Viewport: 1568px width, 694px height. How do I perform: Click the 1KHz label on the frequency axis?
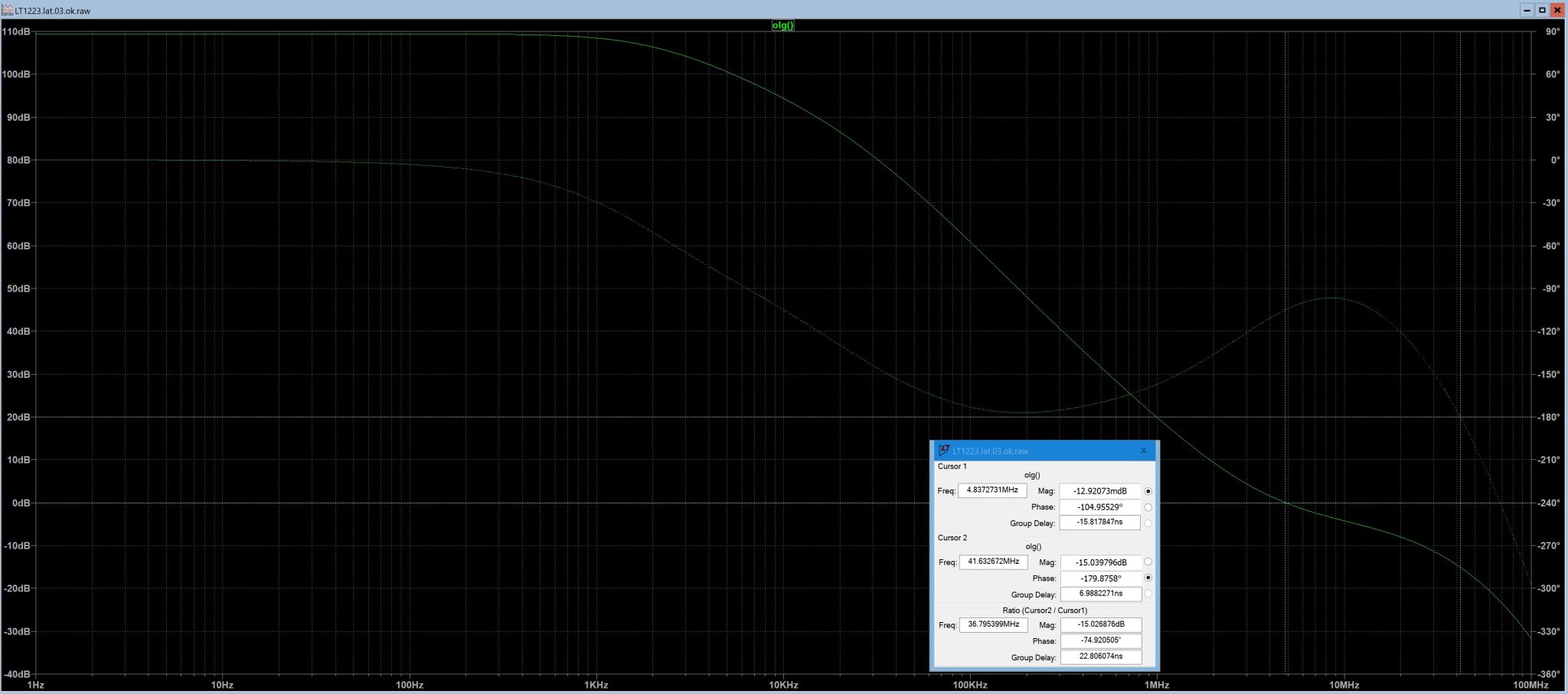596,686
